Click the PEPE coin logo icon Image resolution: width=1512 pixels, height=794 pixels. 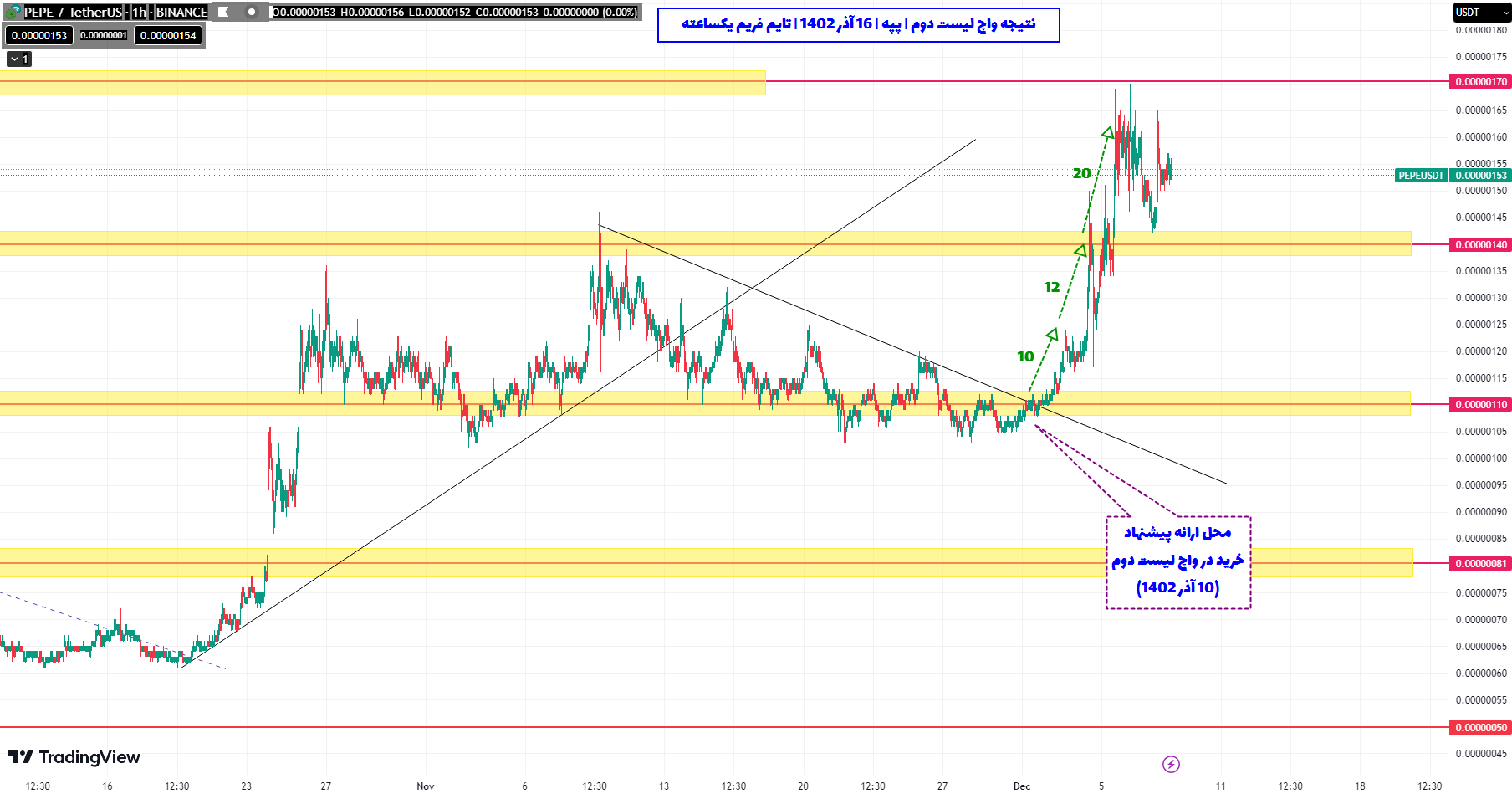pos(13,12)
